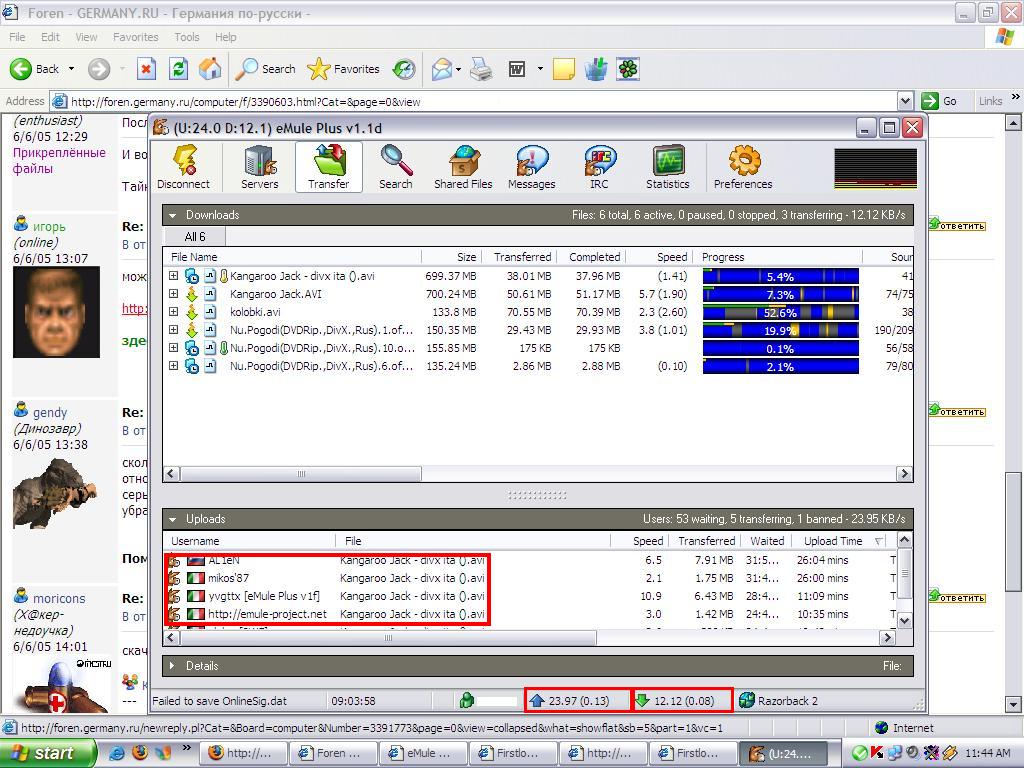This screenshot has height=768, width=1024.
Task: Open the Edit menu
Action: pos(50,37)
